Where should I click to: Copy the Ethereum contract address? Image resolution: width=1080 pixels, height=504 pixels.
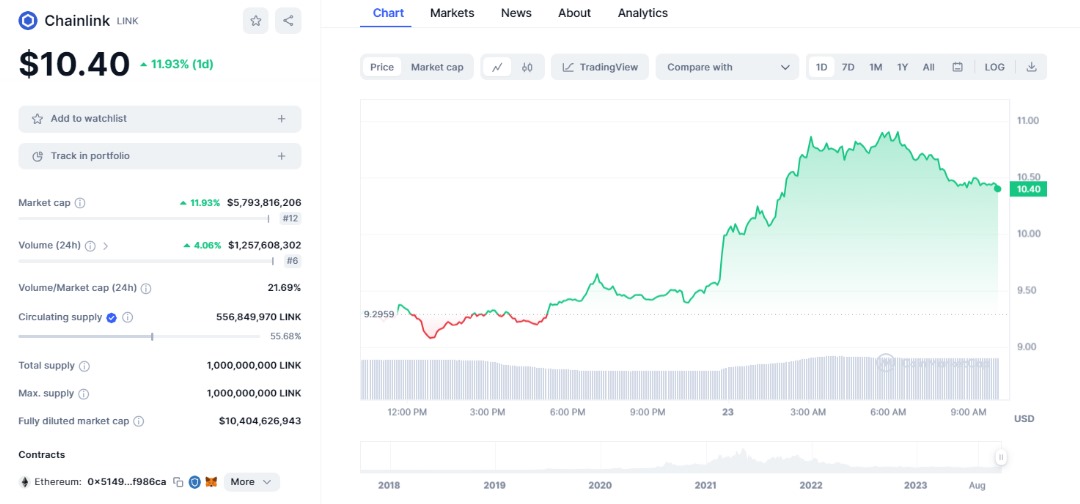178,482
